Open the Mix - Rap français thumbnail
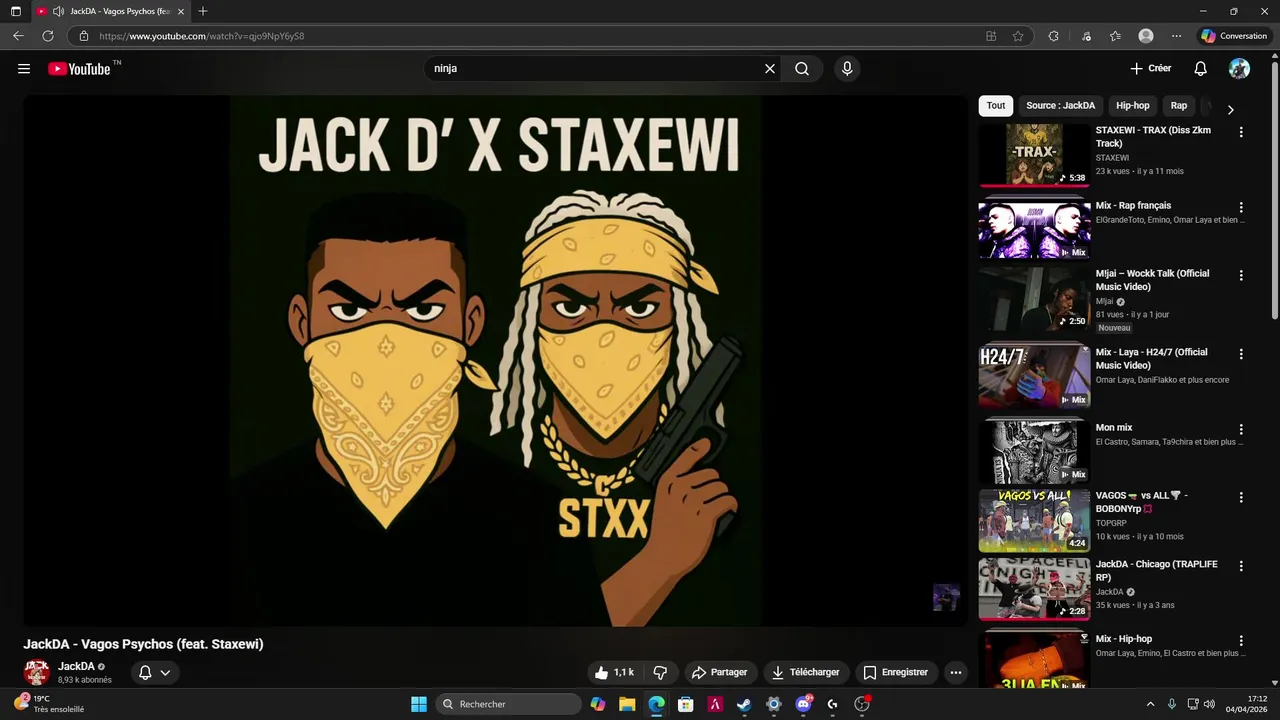 (1034, 229)
